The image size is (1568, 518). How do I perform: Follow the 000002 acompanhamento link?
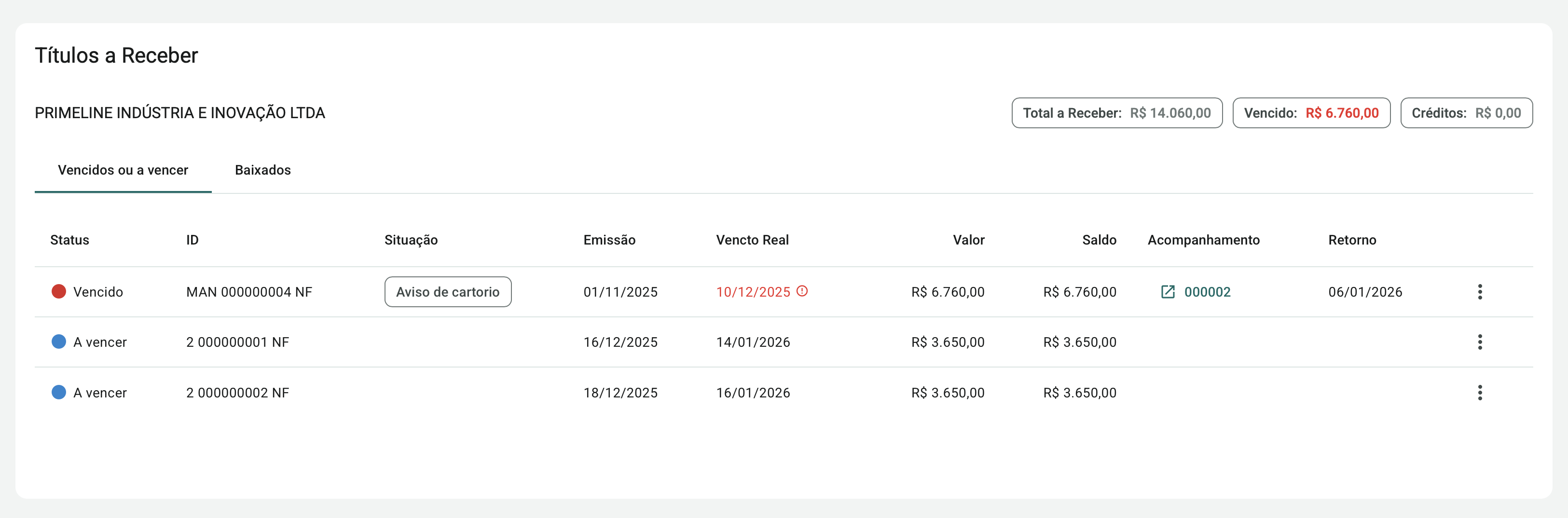pyautogui.click(x=1207, y=292)
